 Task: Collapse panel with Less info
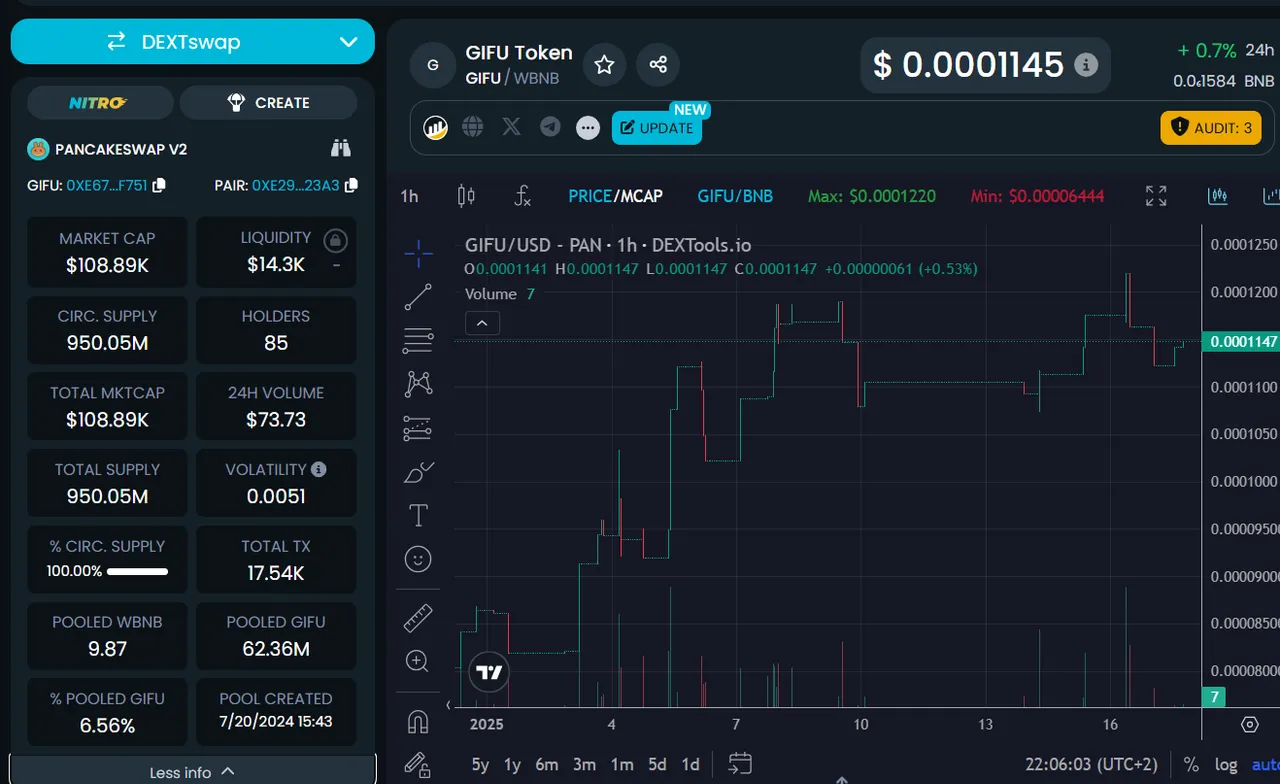(x=192, y=772)
